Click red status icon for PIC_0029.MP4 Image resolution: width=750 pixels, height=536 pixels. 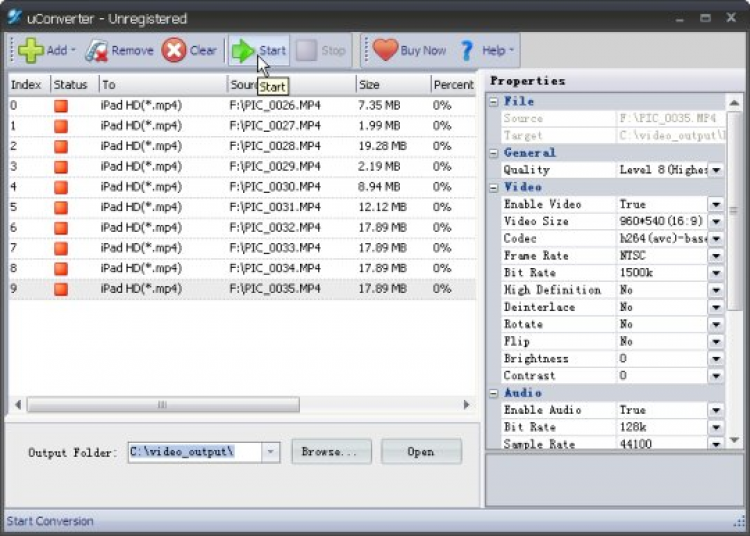(x=61, y=167)
